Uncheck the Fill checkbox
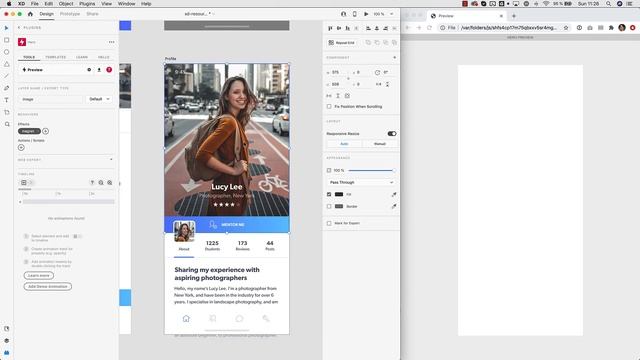Viewport: 640px width, 360px height. point(329,194)
